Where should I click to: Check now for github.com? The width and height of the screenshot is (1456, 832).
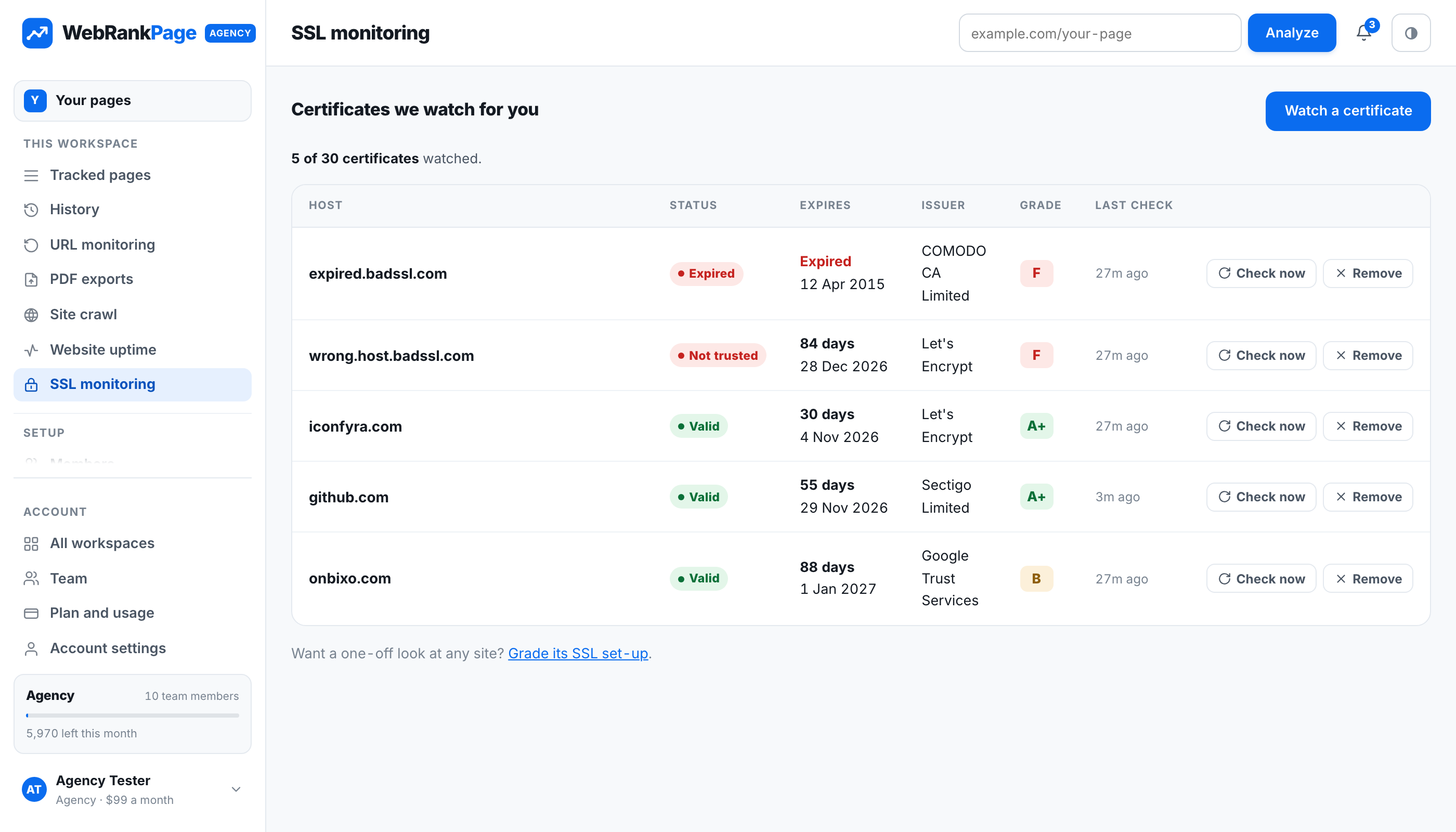click(1261, 497)
